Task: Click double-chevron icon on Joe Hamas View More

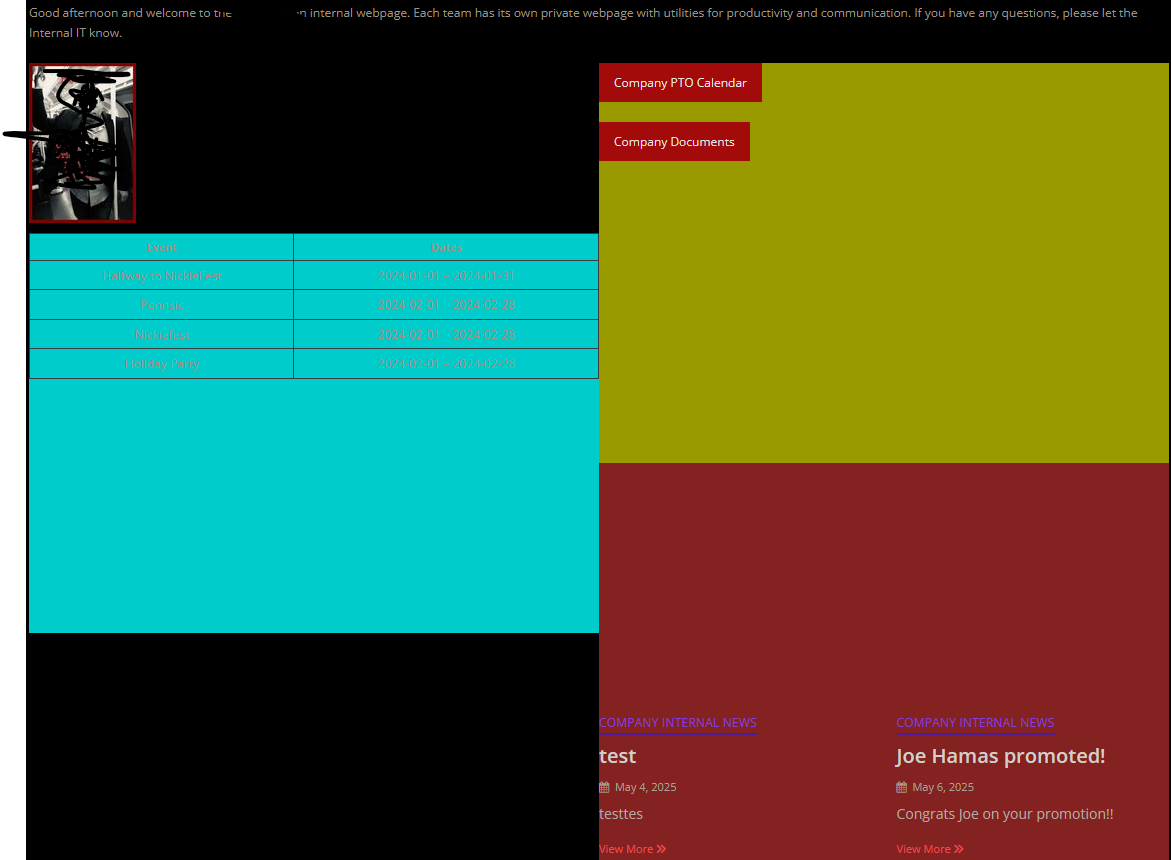Action: (x=958, y=850)
